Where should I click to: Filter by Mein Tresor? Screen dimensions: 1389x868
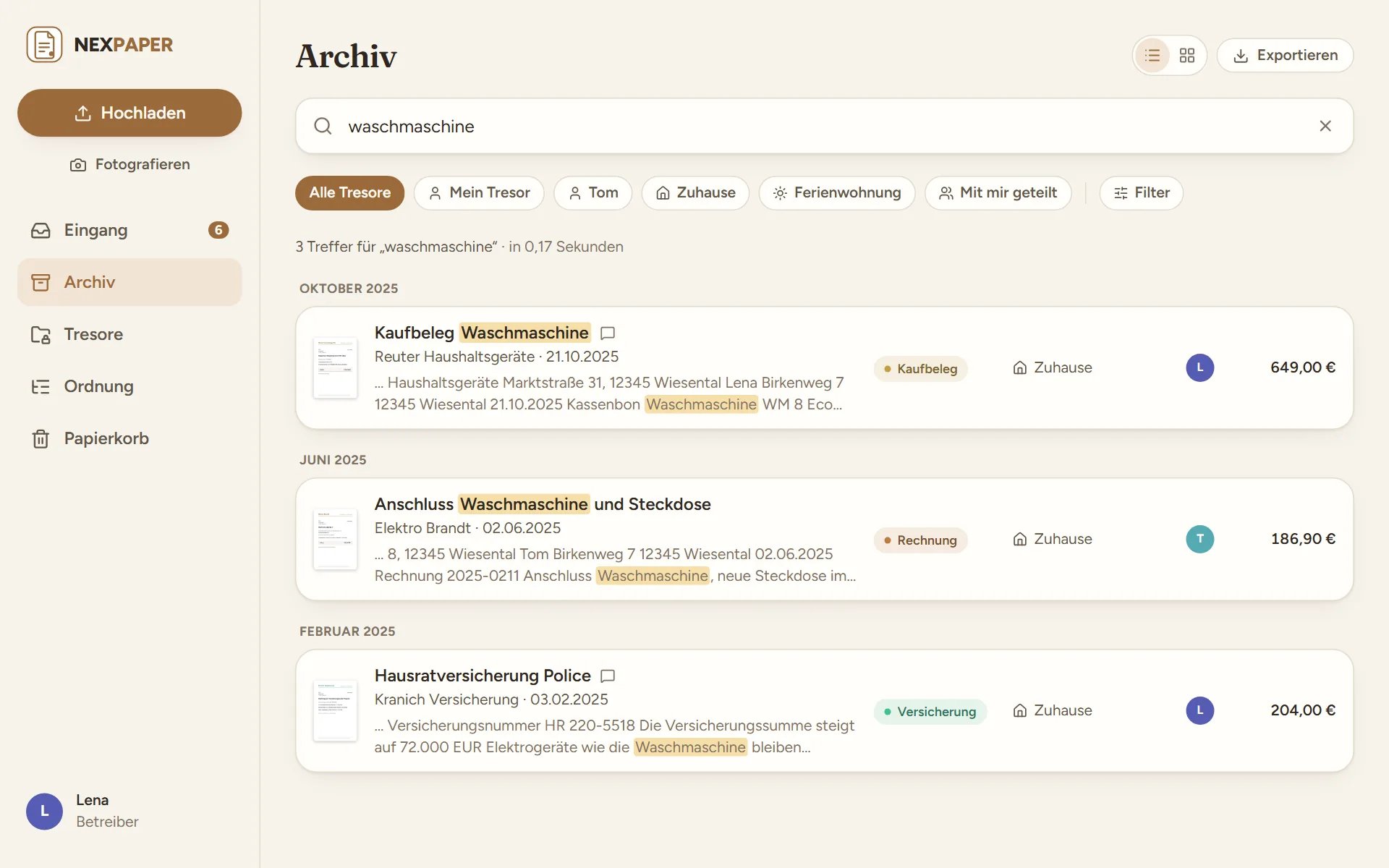tap(479, 192)
